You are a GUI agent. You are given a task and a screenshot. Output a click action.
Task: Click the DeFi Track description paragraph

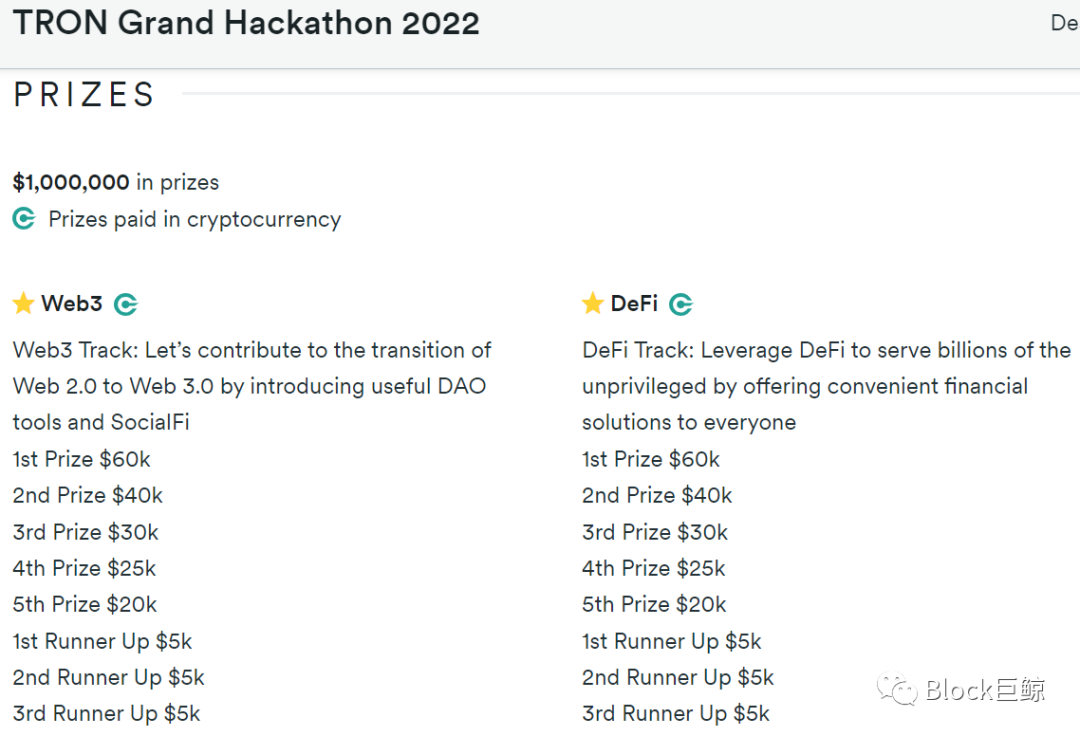pyautogui.click(x=827, y=386)
